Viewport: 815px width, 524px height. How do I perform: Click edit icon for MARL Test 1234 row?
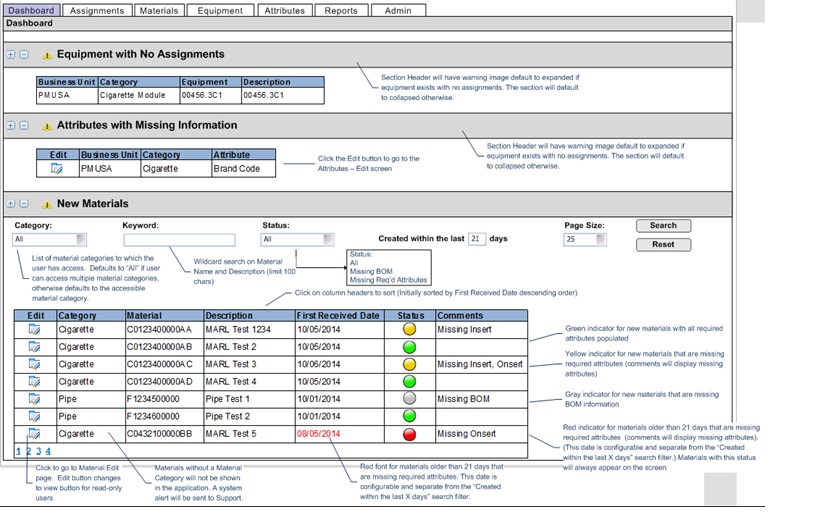tap(35, 329)
